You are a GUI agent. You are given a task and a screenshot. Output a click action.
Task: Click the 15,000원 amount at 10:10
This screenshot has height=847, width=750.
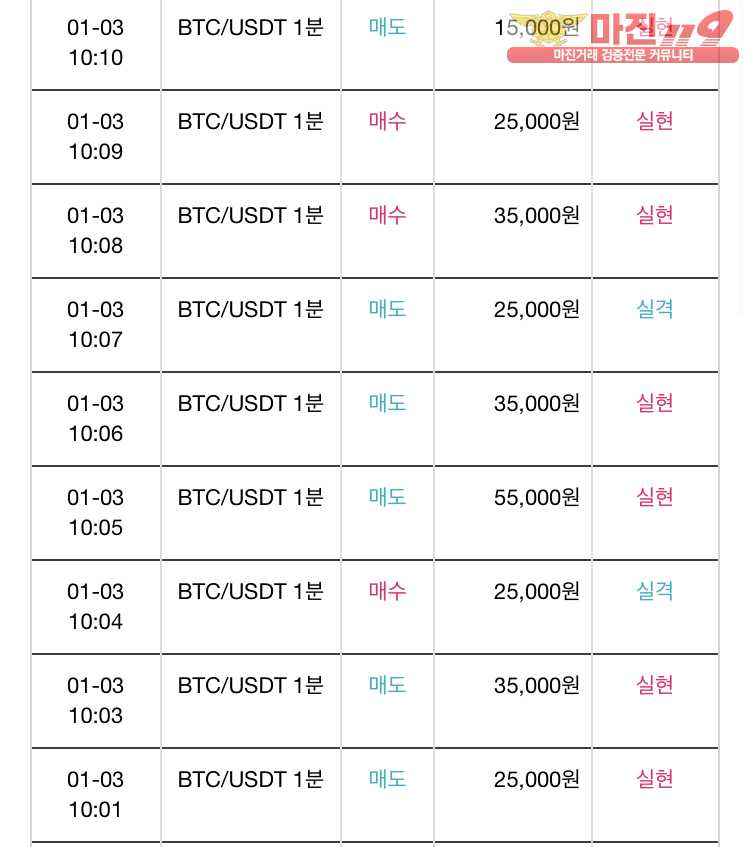(537, 27)
